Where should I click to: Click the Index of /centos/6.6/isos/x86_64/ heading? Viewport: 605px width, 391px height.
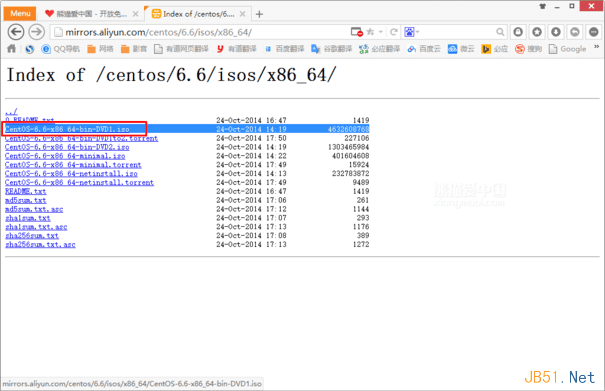pyautogui.click(x=172, y=75)
